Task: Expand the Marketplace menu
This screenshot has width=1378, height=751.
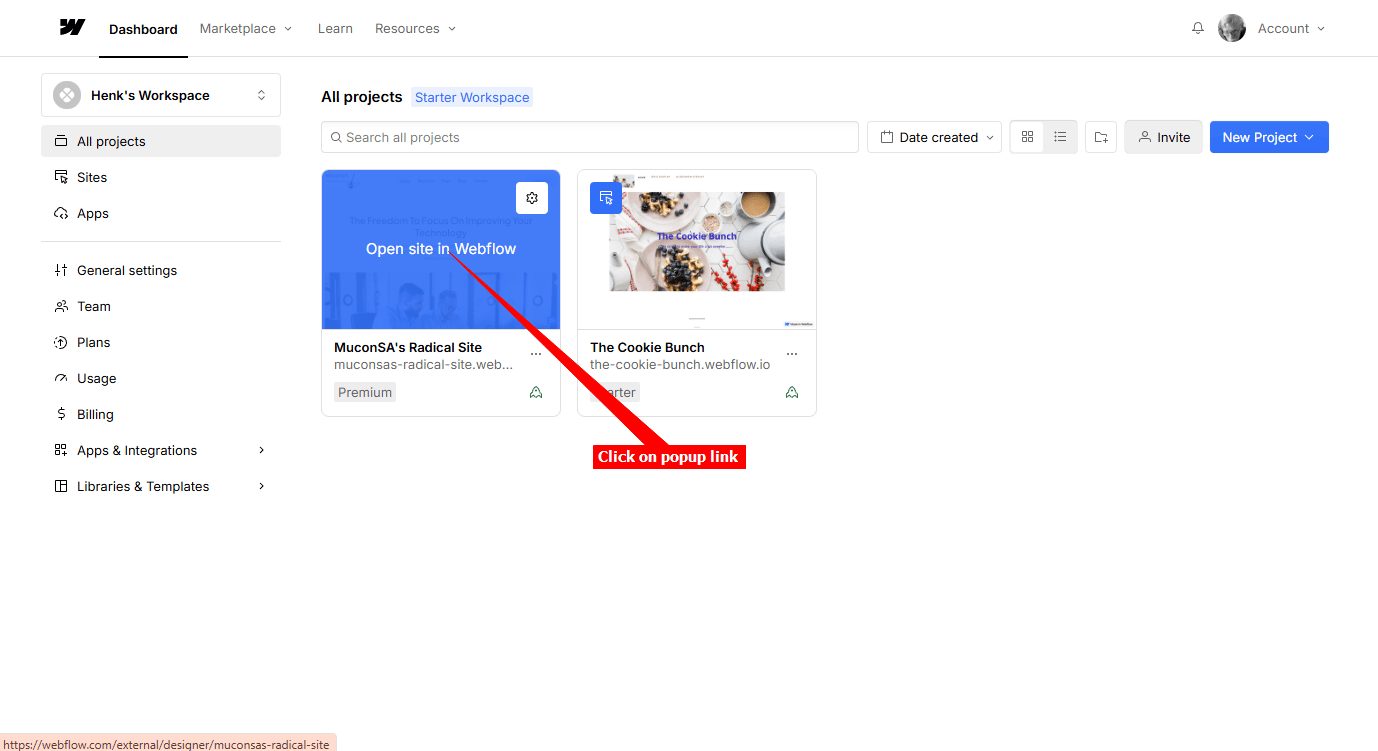Action: 246,28
